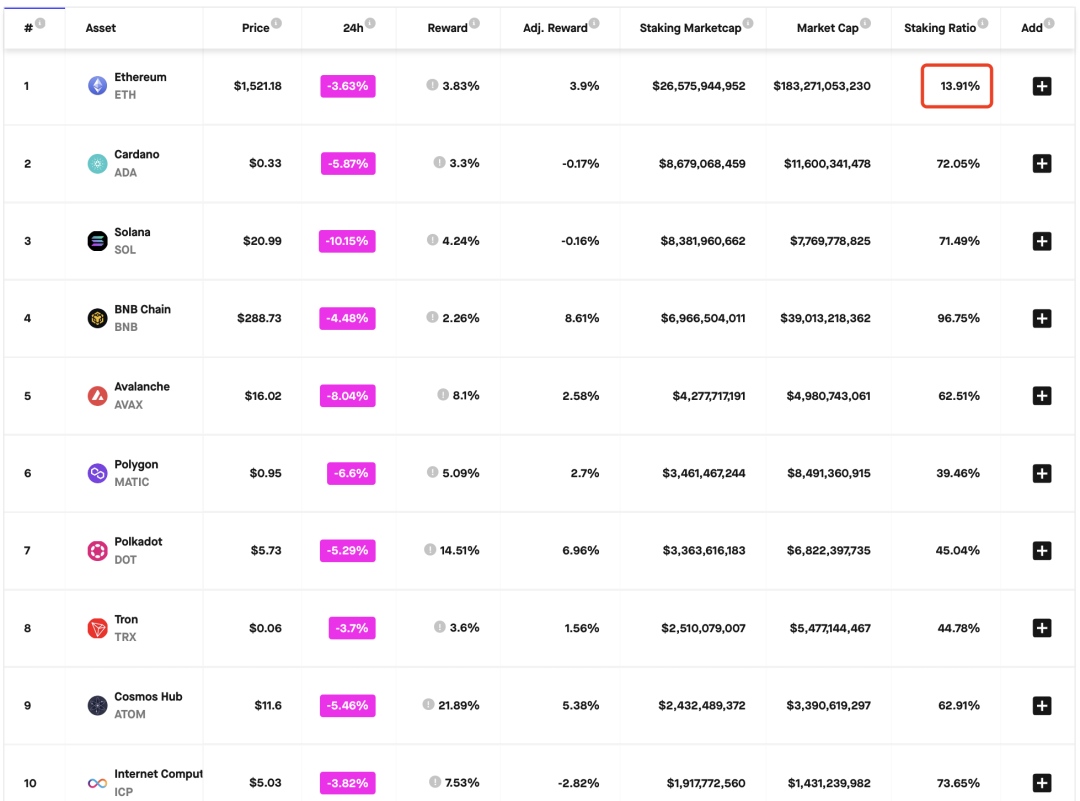Add Tron using its plus icon

tap(1041, 628)
